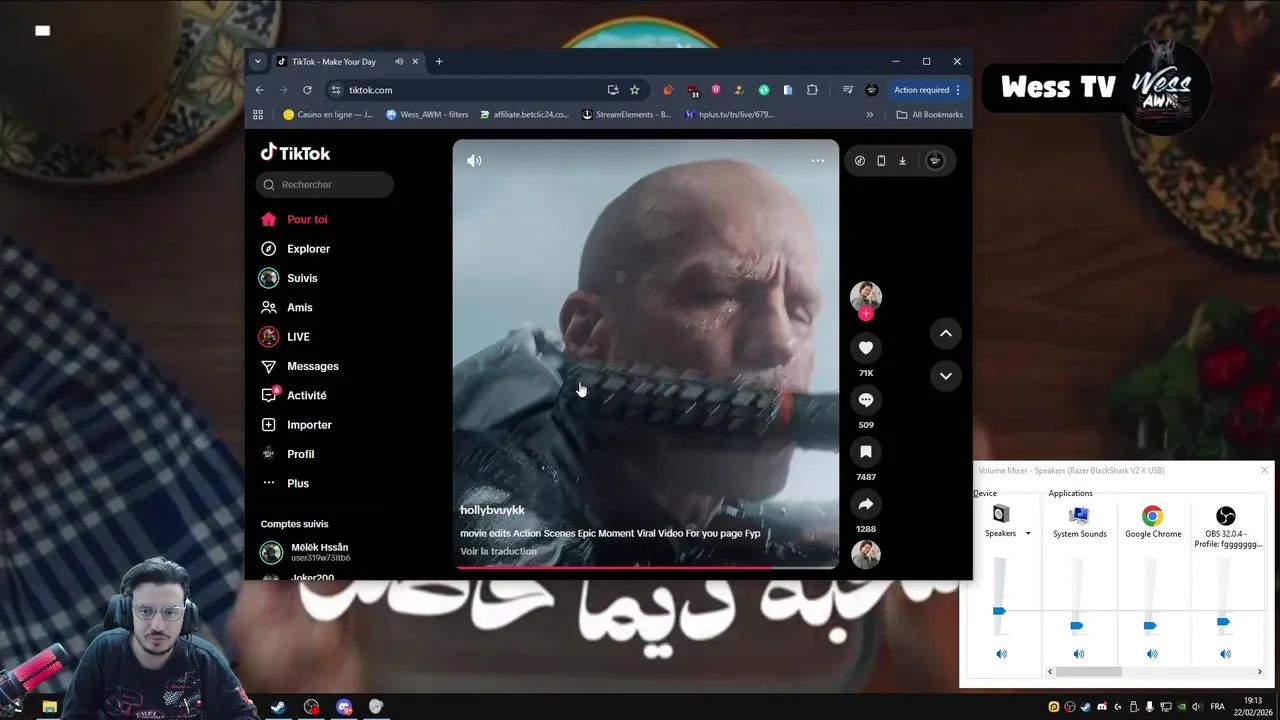The height and width of the screenshot is (720, 1280).
Task: Open StreamElements bookmark
Action: [626, 115]
